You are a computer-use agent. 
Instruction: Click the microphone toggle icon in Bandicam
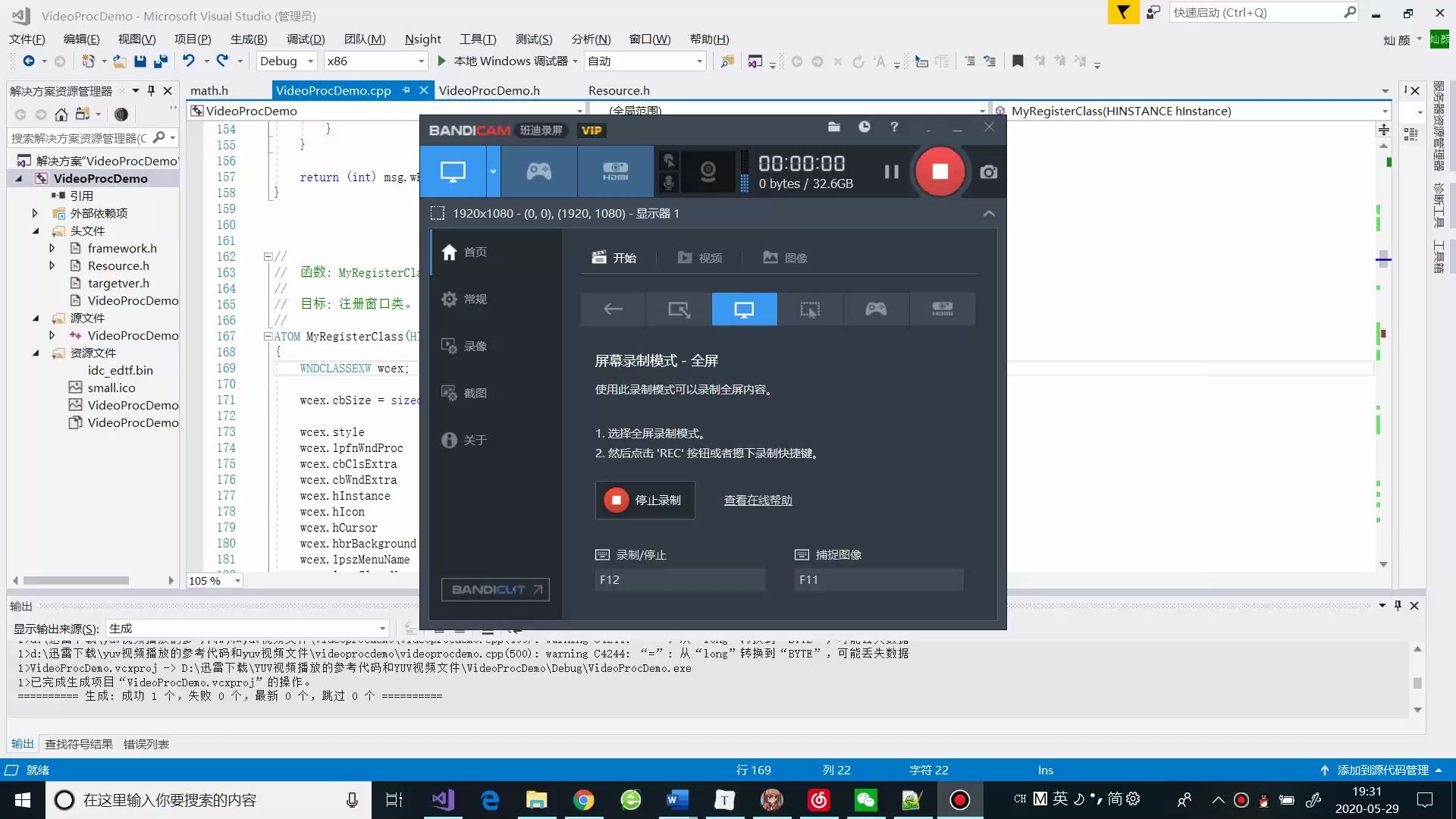(x=668, y=183)
